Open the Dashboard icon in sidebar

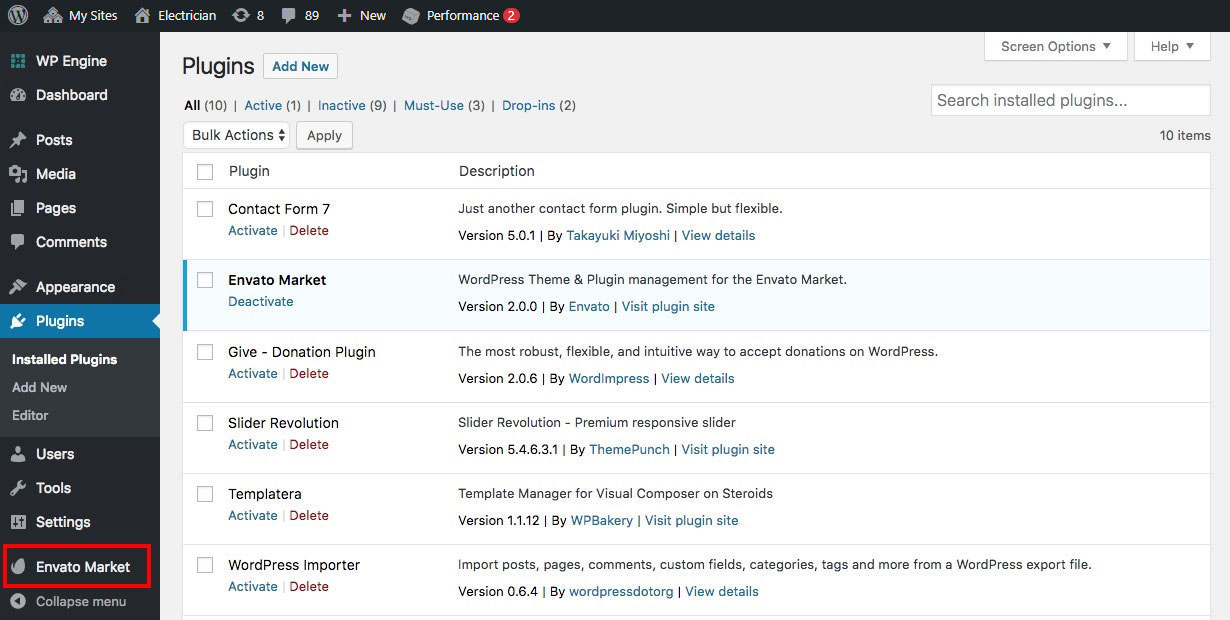[x=18, y=95]
